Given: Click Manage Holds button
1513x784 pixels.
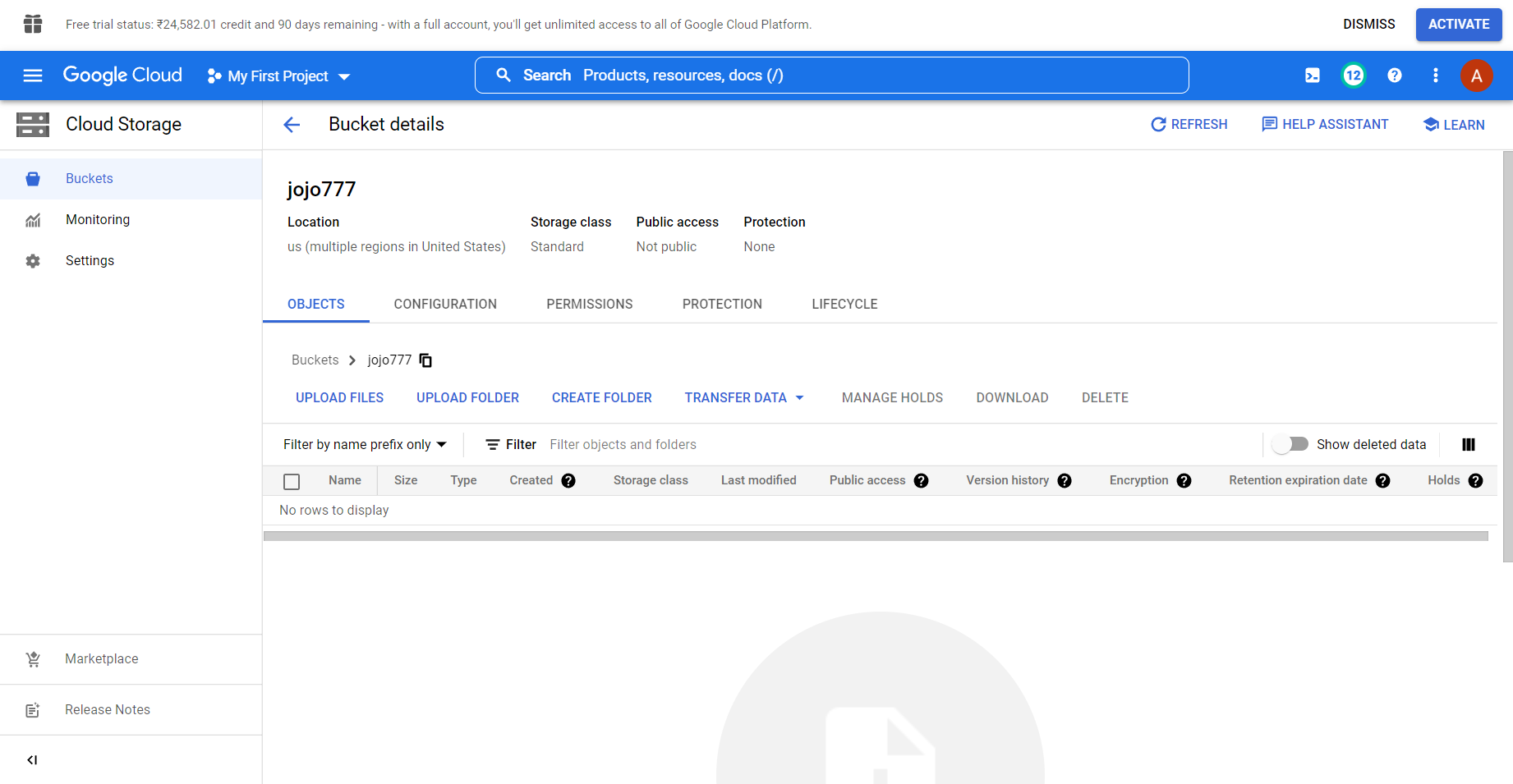Looking at the screenshot, I should pos(892,398).
